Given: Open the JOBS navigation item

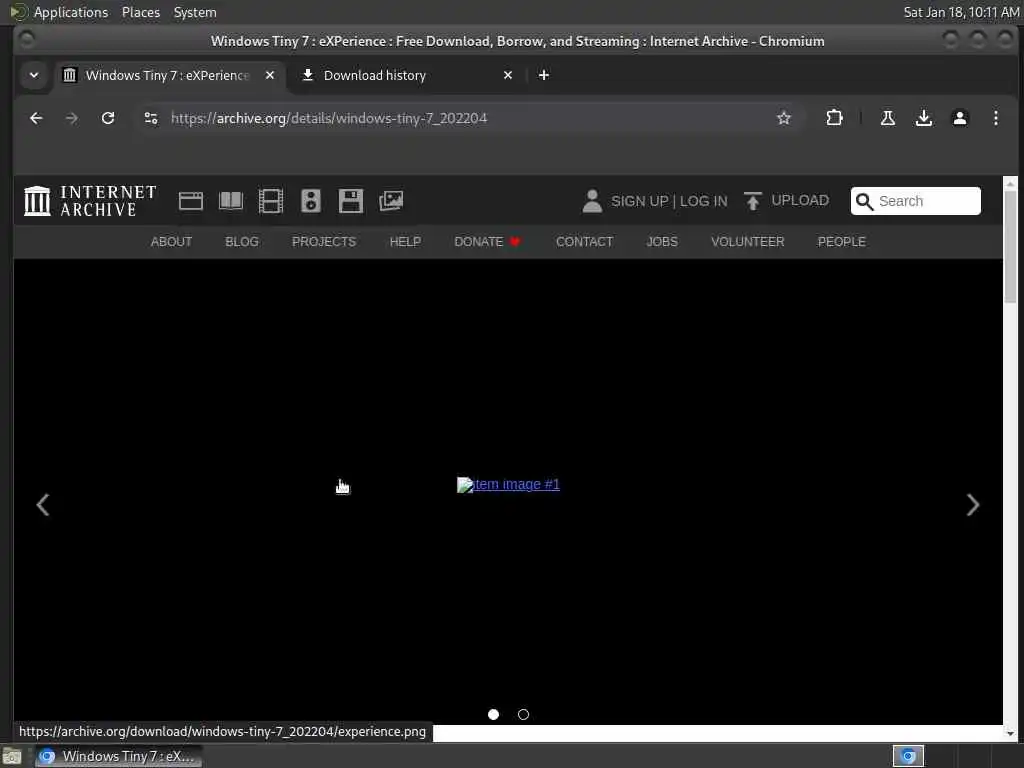Looking at the screenshot, I should coord(662,242).
